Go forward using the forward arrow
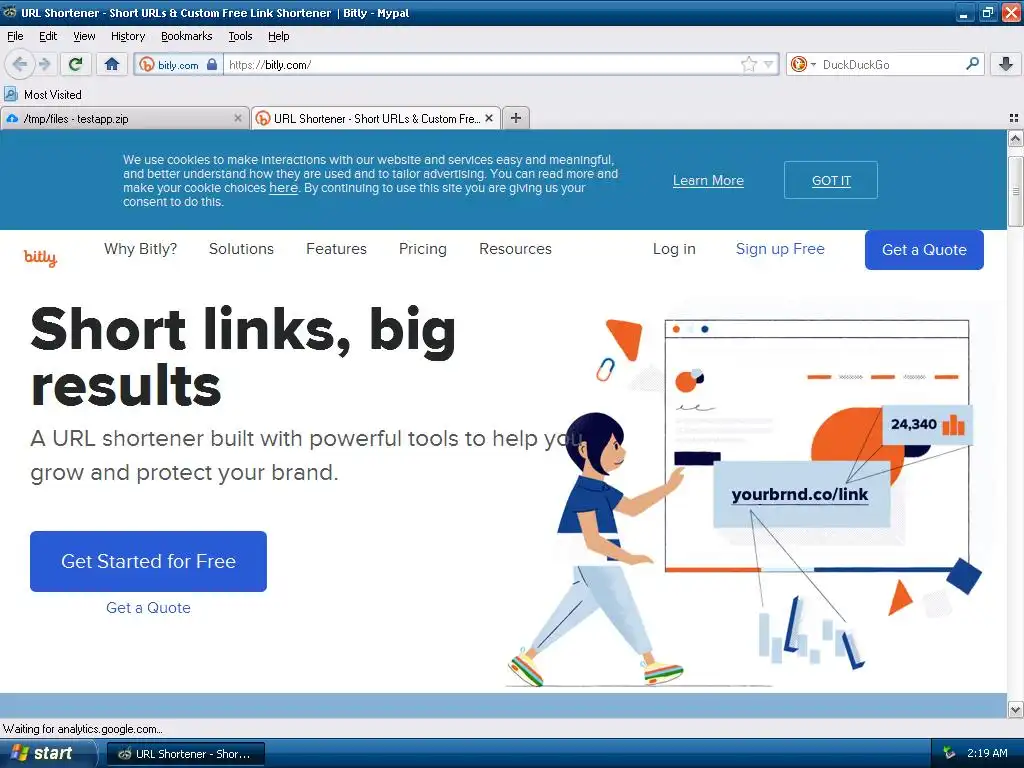This screenshot has width=1024, height=768. click(x=44, y=64)
